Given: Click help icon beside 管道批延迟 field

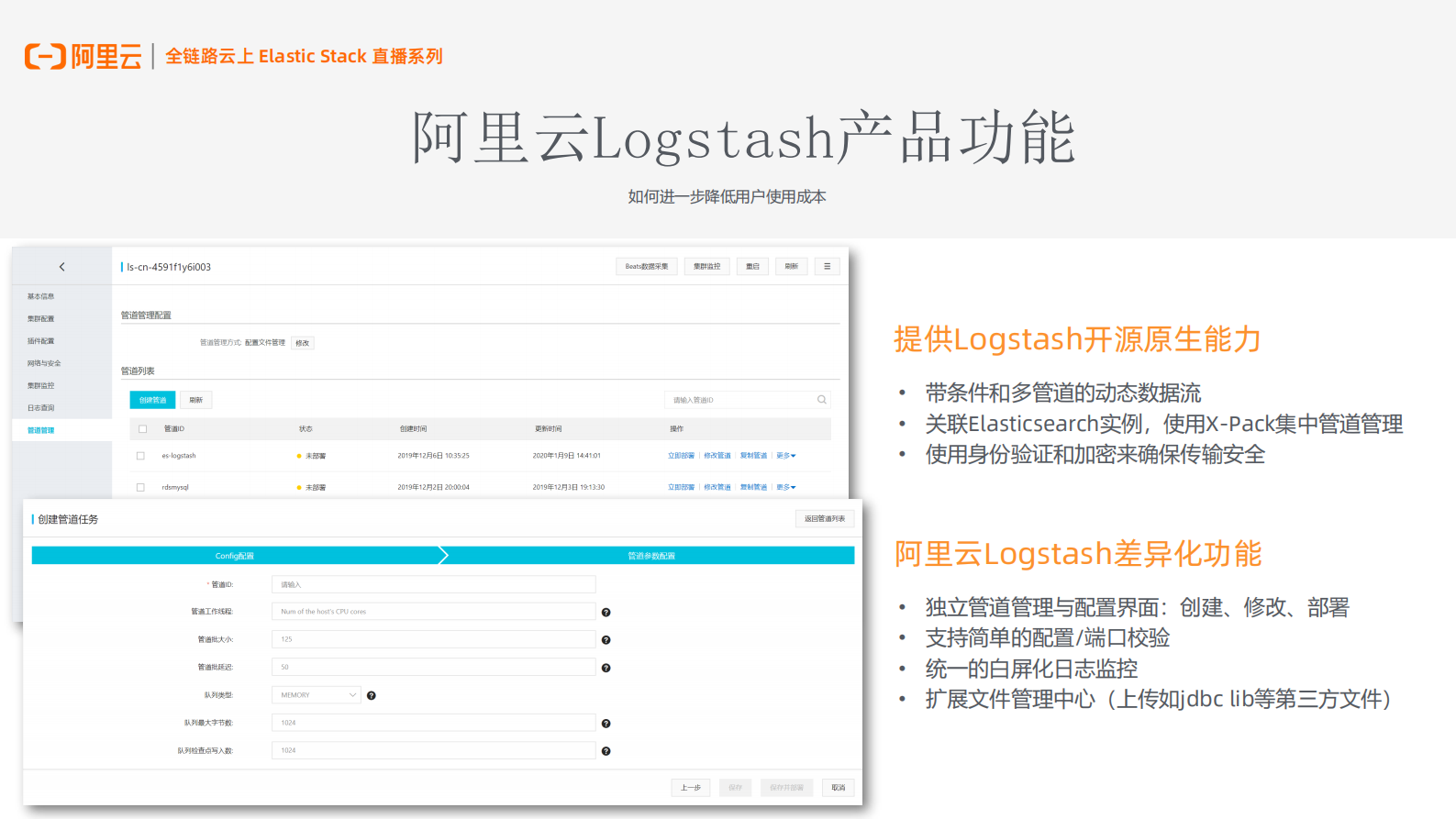Looking at the screenshot, I should [x=606, y=668].
